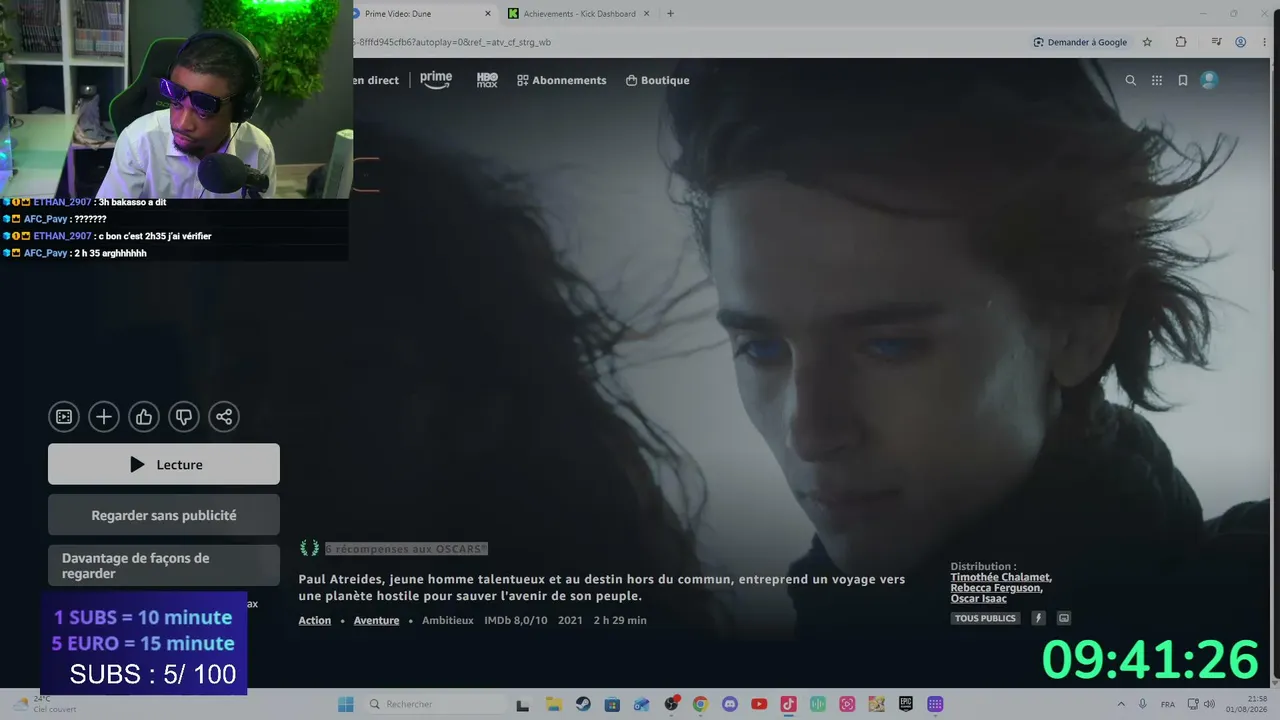Open the Windows Start menu
This screenshot has width=1280, height=720.
(346, 704)
